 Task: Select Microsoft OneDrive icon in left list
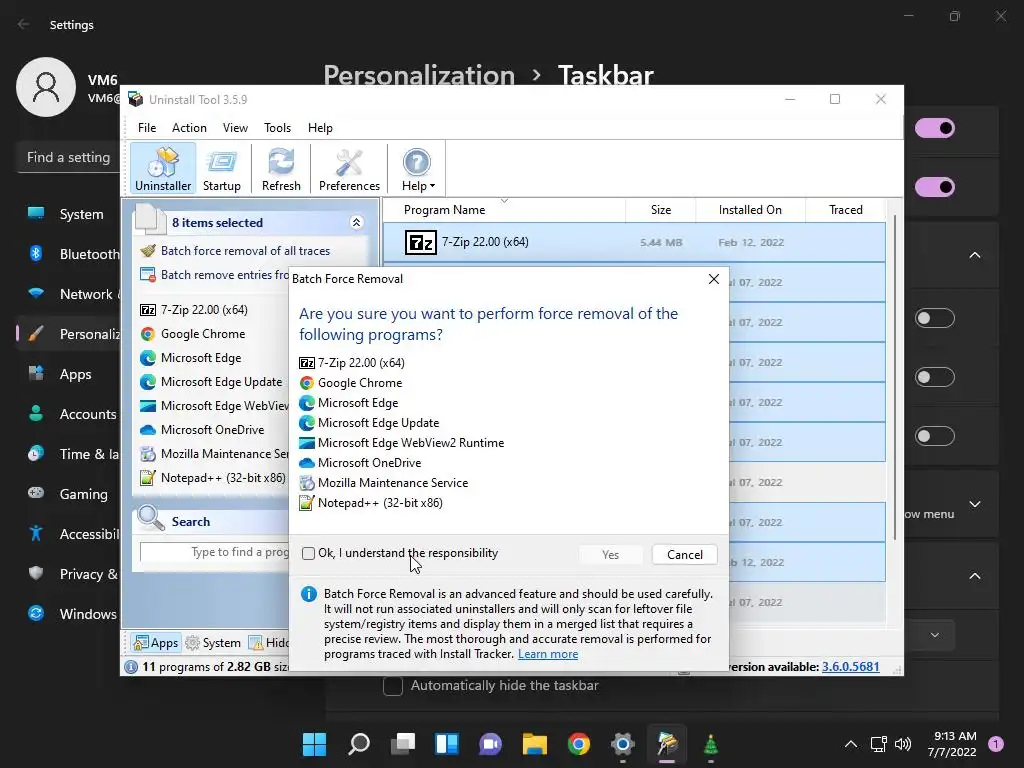[x=148, y=430]
